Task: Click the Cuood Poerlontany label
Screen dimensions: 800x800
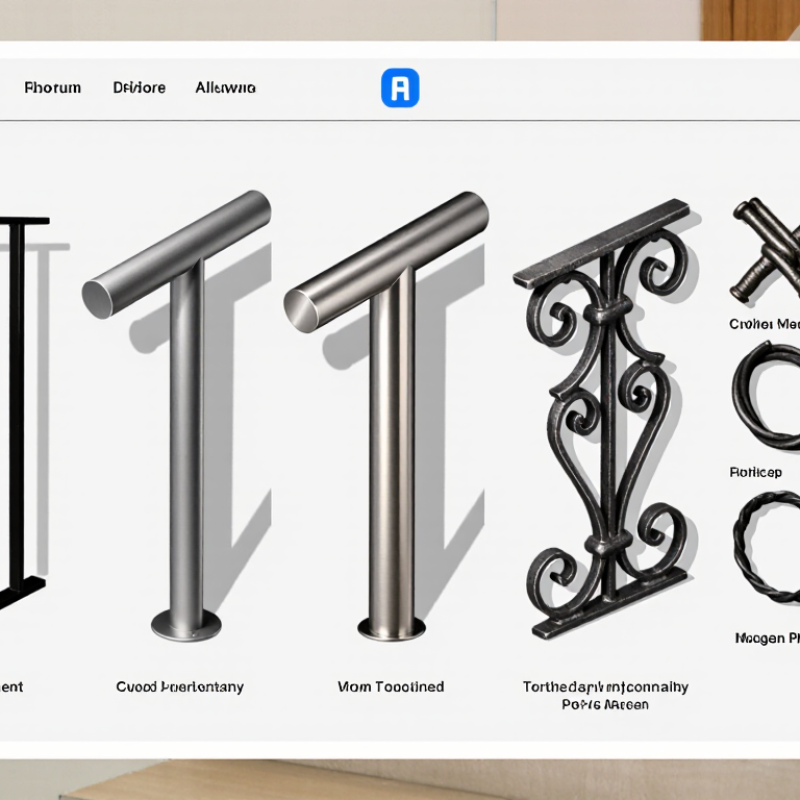Action: click(x=180, y=687)
